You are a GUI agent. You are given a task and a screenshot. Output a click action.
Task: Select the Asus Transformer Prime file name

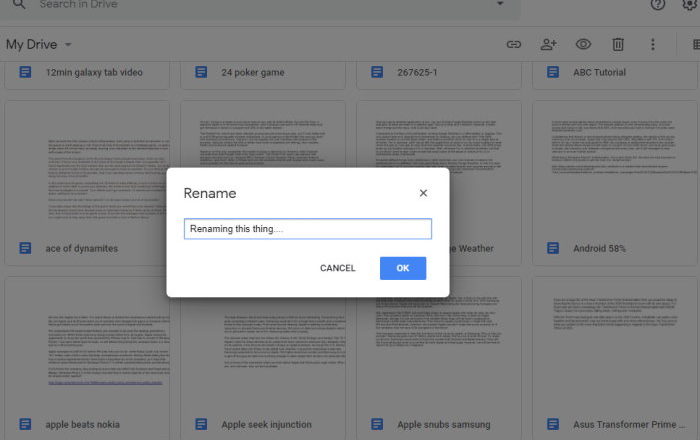(629, 424)
